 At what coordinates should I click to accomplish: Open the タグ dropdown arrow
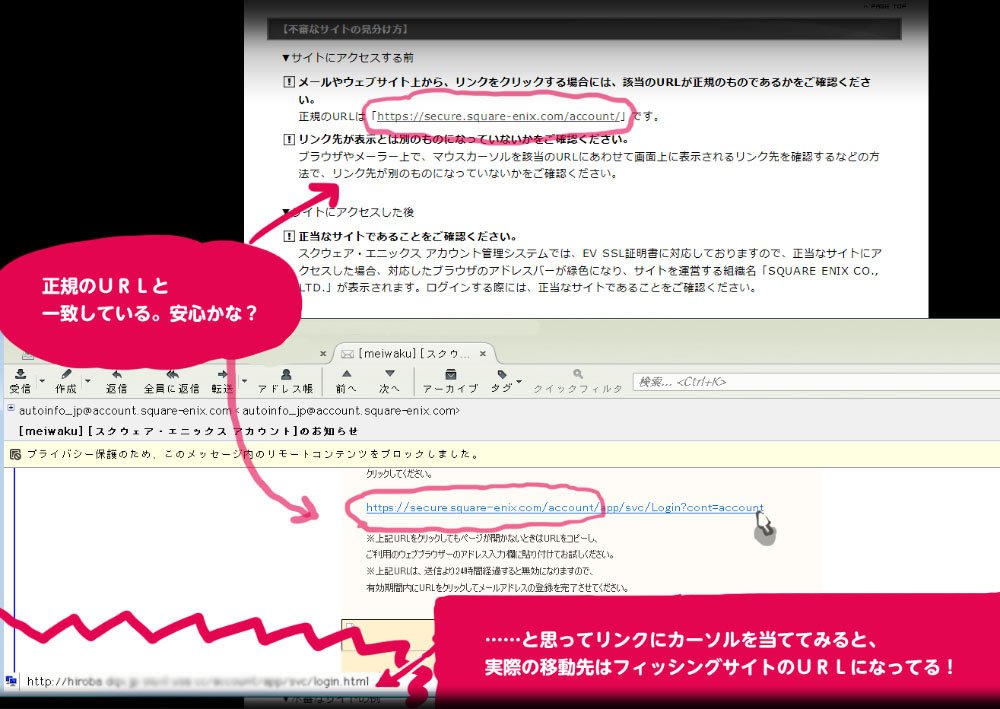(x=519, y=381)
